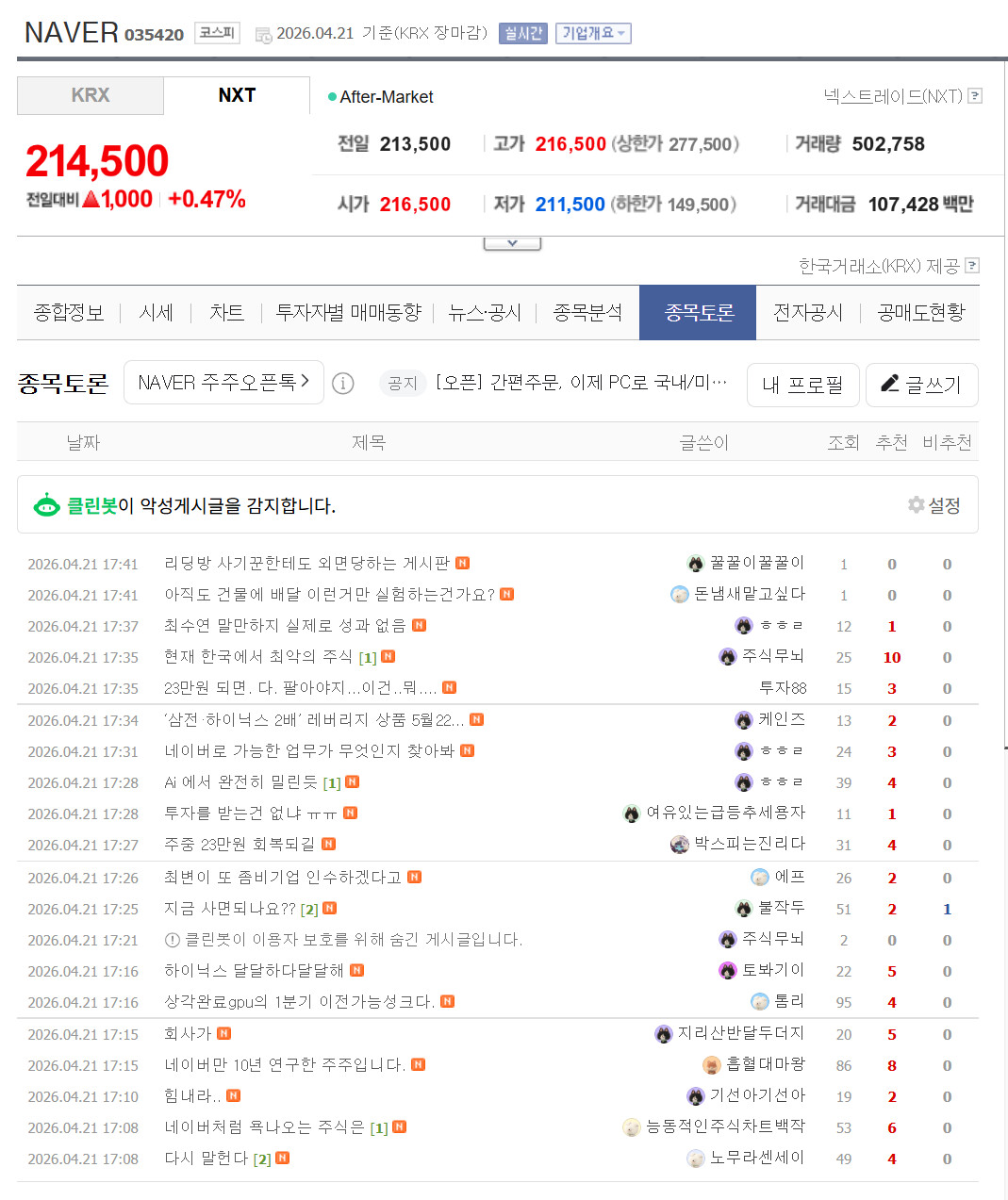Screen dimensions: 1008x1200
Task: Open NAVER 주주오픈톡 link
Action: coord(223,382)
